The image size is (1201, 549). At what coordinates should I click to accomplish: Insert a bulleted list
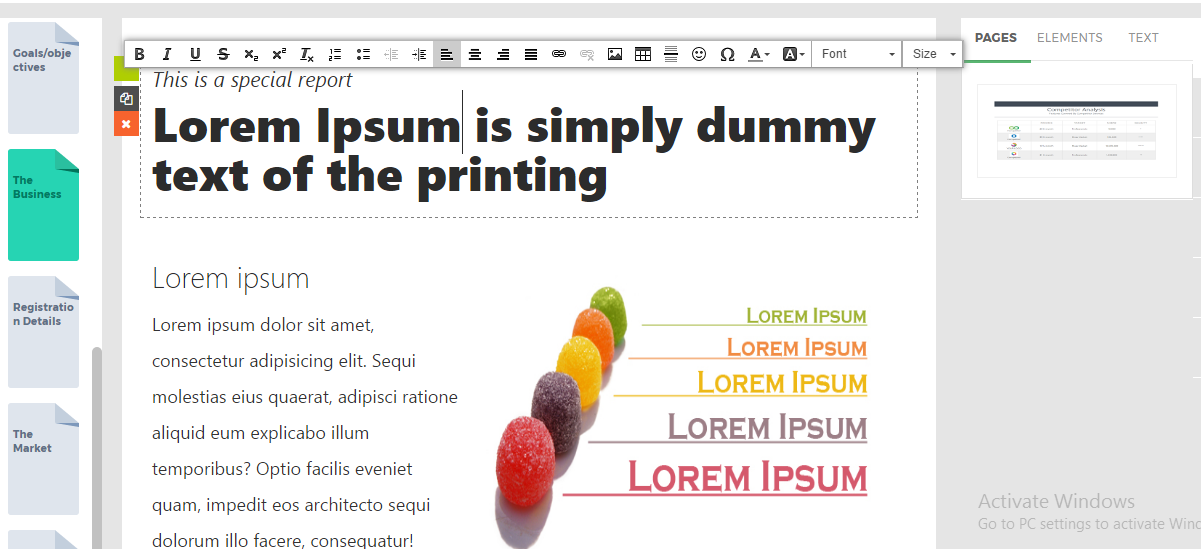(363, 54)
